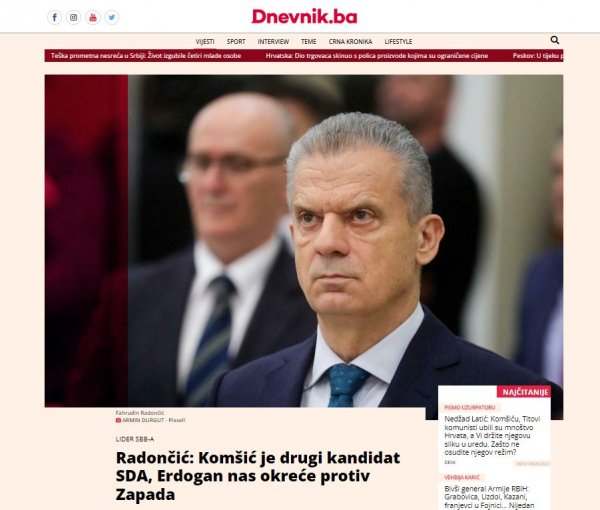Click the Dnevnik.ba site logo

(x=304, y=16)
